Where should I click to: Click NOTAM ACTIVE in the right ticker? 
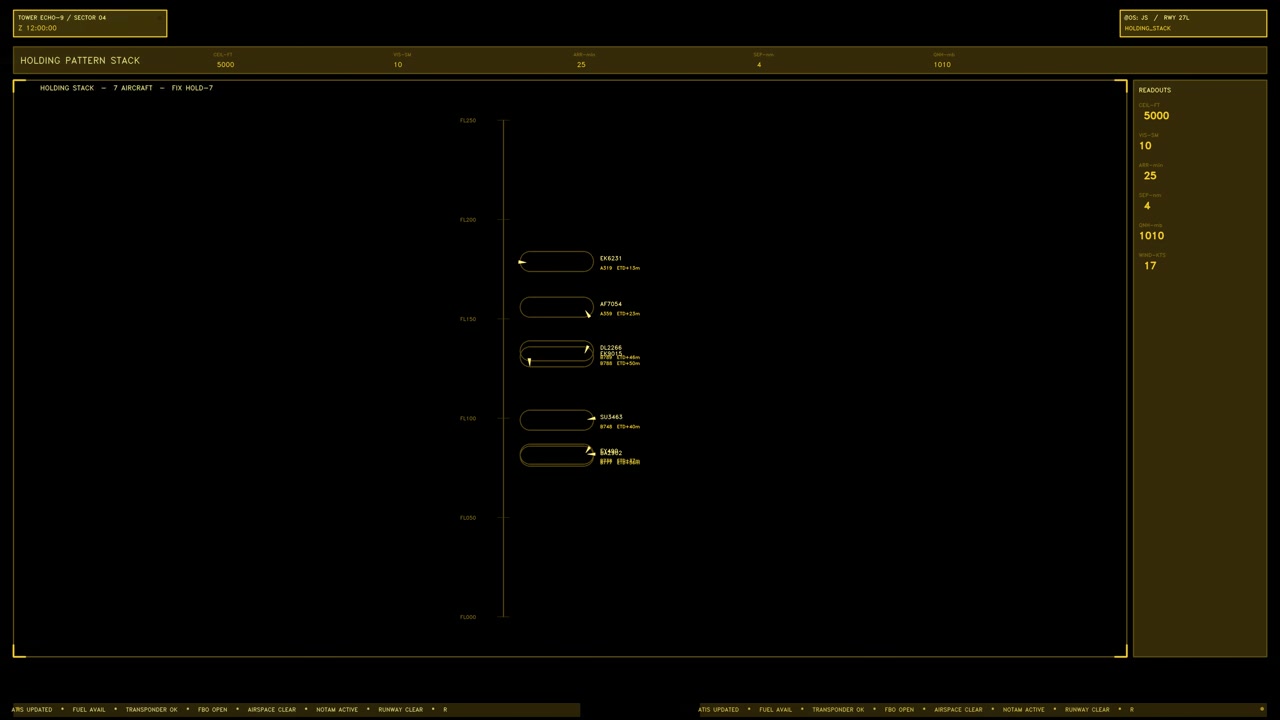click(1024, 710)
